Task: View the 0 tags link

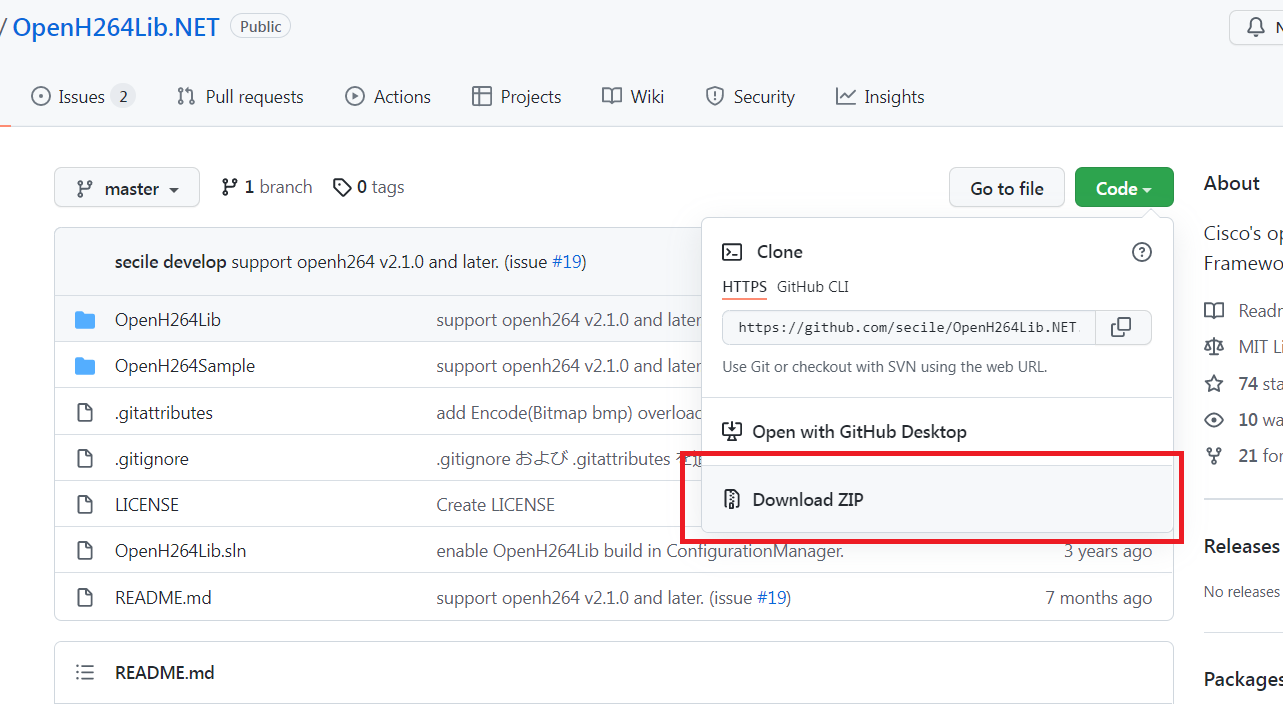Action: 369,187
